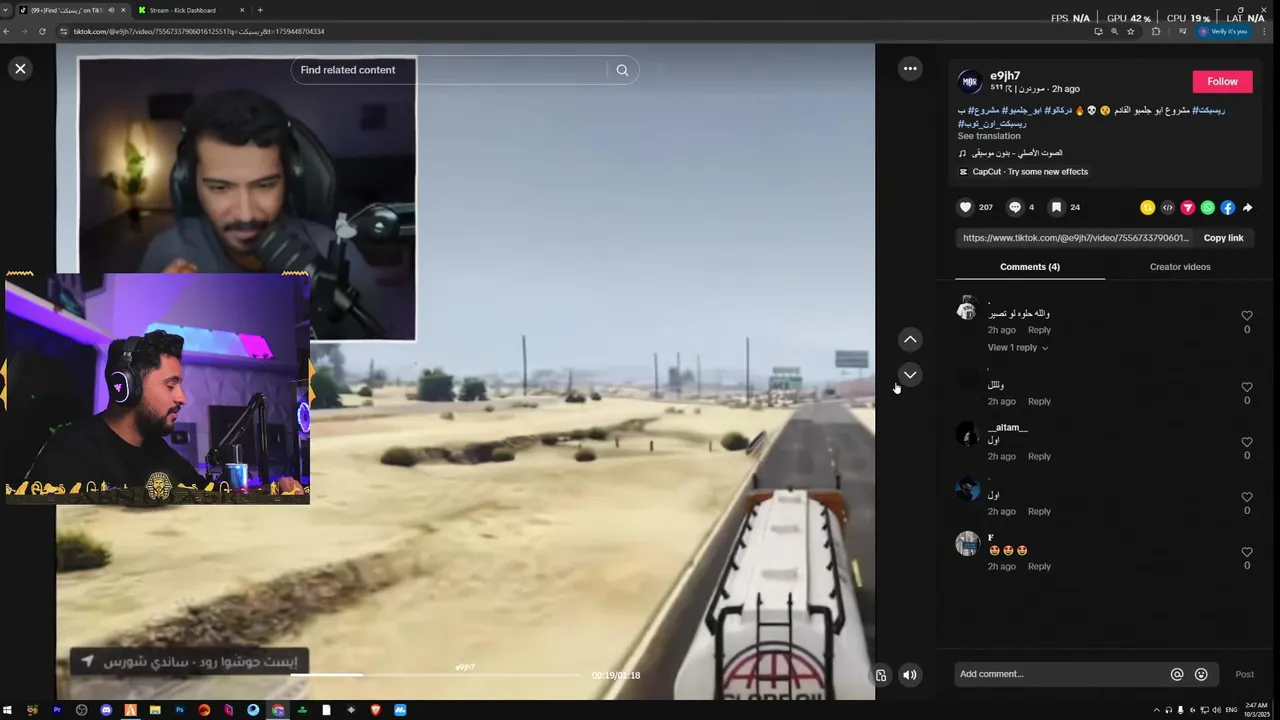Like the emoji comment by F
The width and height of the screenshot is (1280, 720).
pyautogui.click(x=1247, y=552)
